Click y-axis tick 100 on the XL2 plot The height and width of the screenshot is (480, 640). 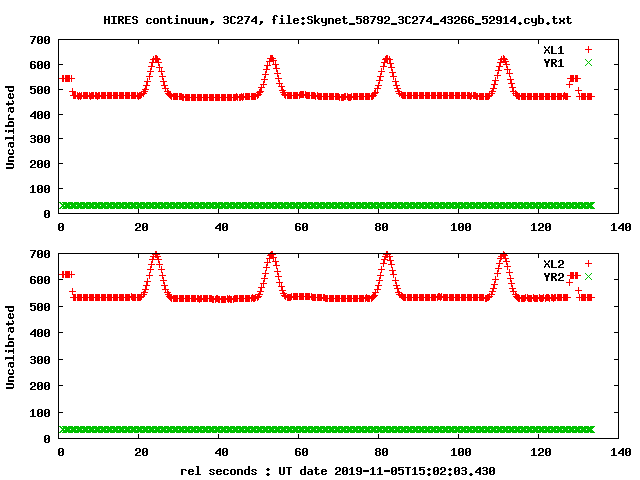tap(40, 413)
